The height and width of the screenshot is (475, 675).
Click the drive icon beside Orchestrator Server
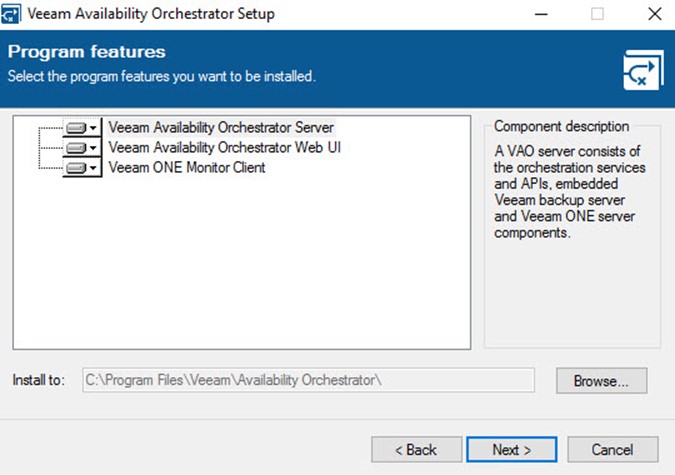pyautogui.click(x=76, y=128)
